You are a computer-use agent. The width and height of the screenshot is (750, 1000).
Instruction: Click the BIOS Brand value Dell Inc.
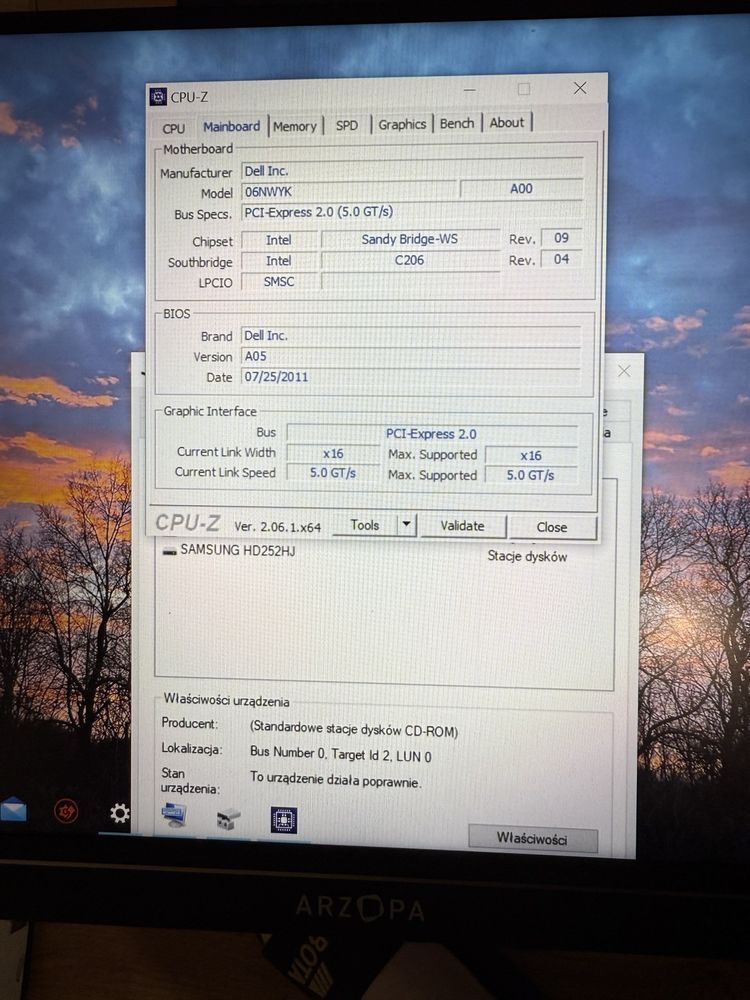(x=411, y=335)
